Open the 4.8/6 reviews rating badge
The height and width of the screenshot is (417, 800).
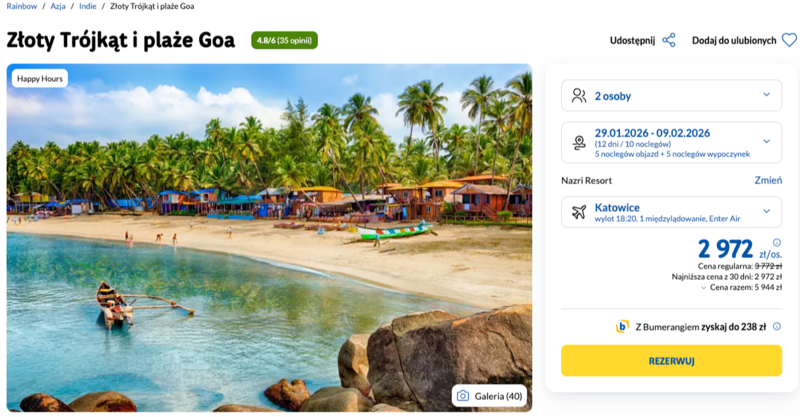[284, 41]
